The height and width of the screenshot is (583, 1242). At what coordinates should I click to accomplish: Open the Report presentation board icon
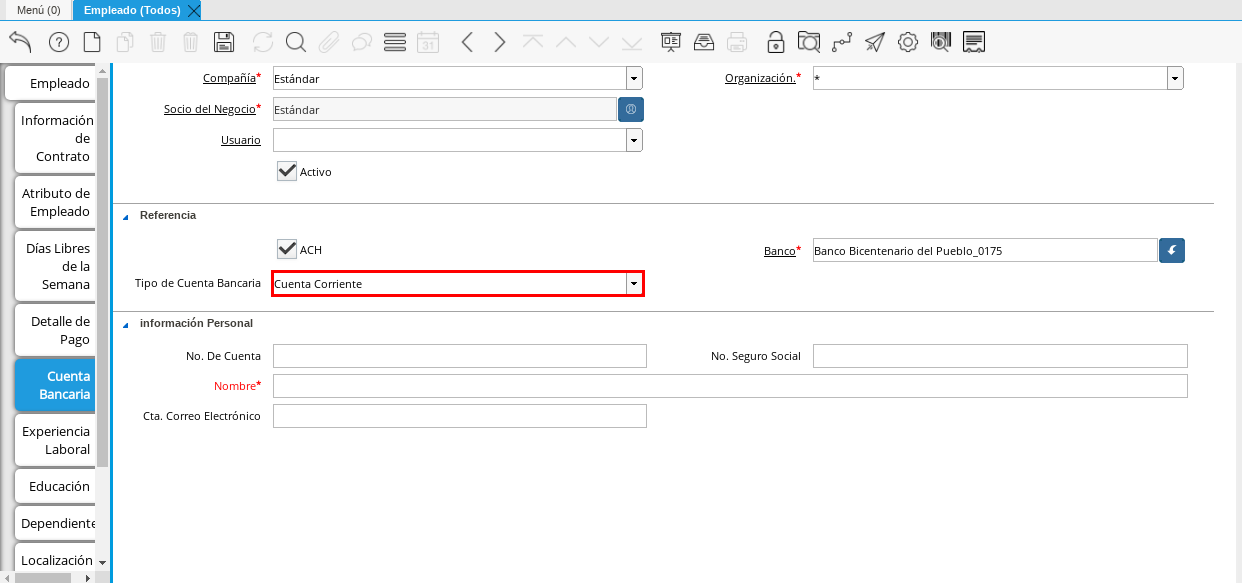[671, 42]
